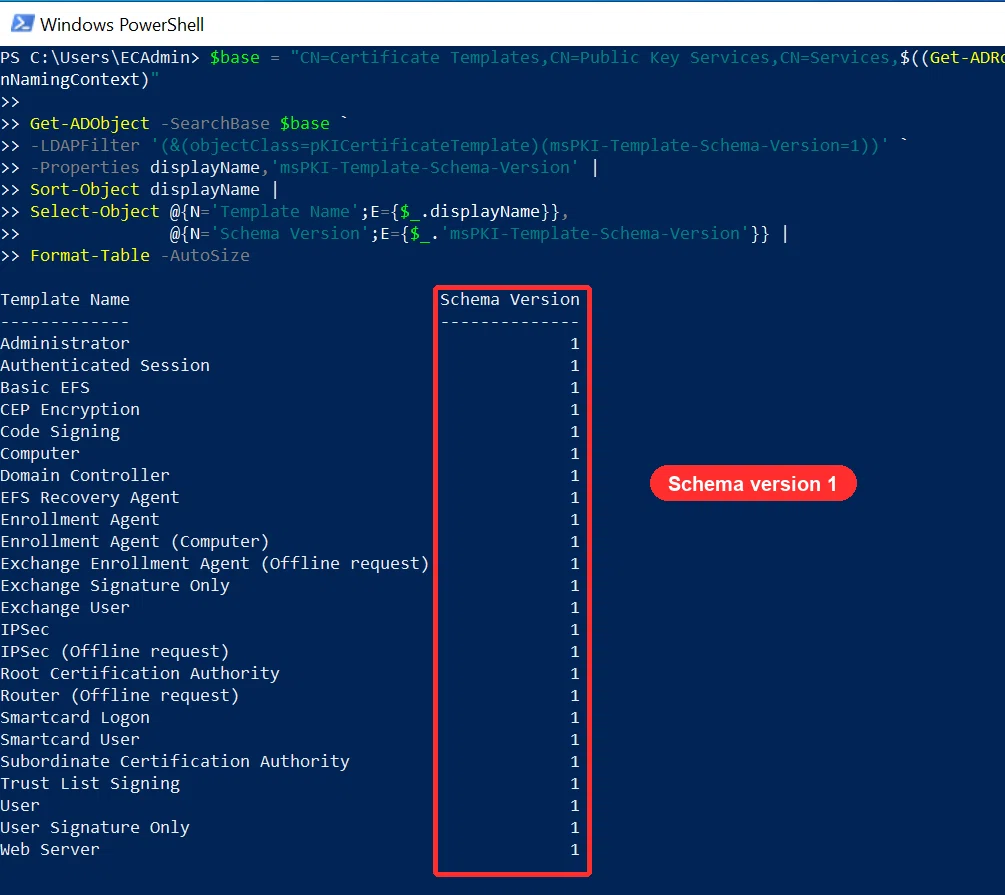Click the '-LDAPFilter' parameter text

(x=85, y=146)
